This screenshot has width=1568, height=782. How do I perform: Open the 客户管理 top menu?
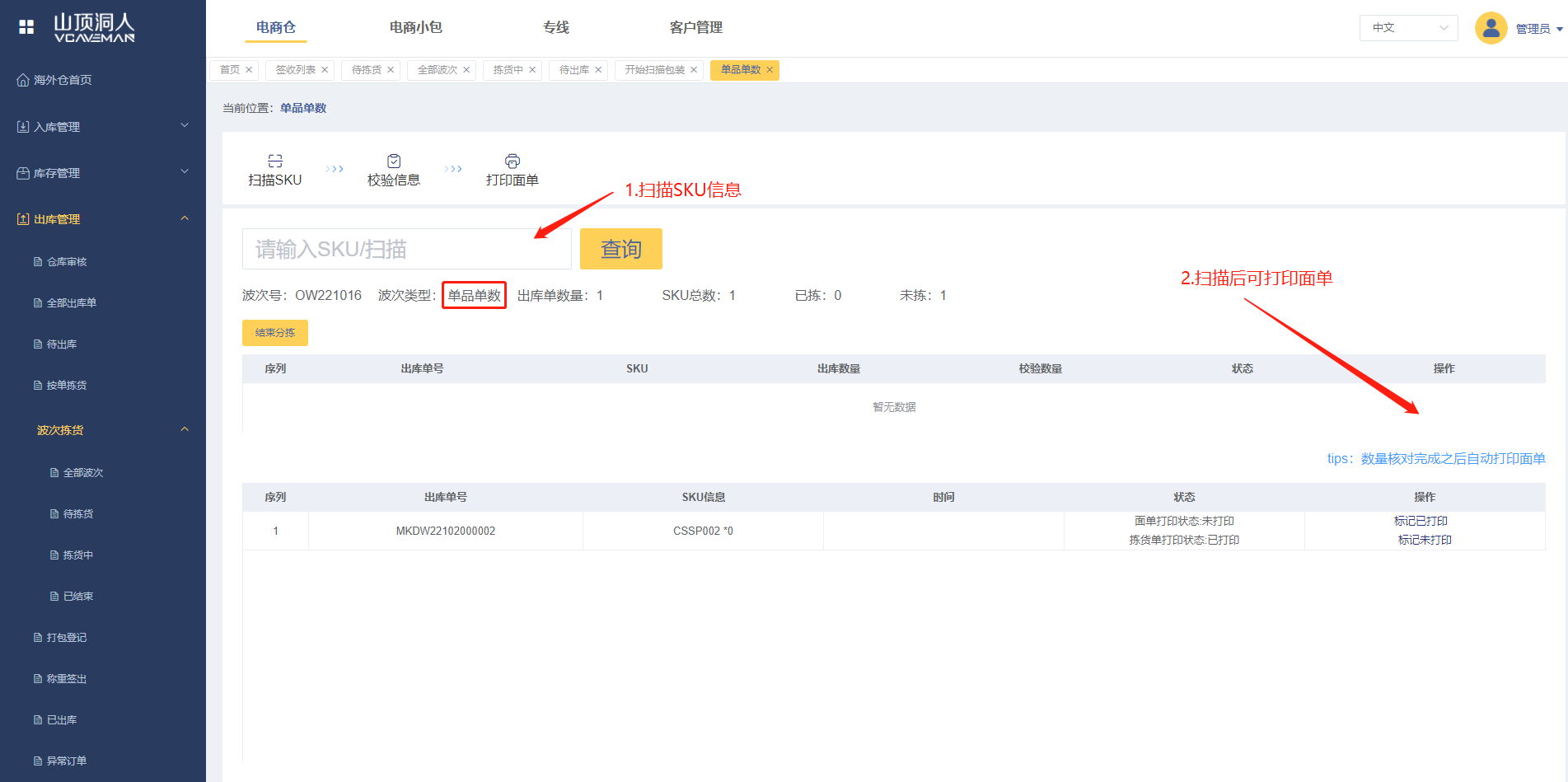click(695, 27)
